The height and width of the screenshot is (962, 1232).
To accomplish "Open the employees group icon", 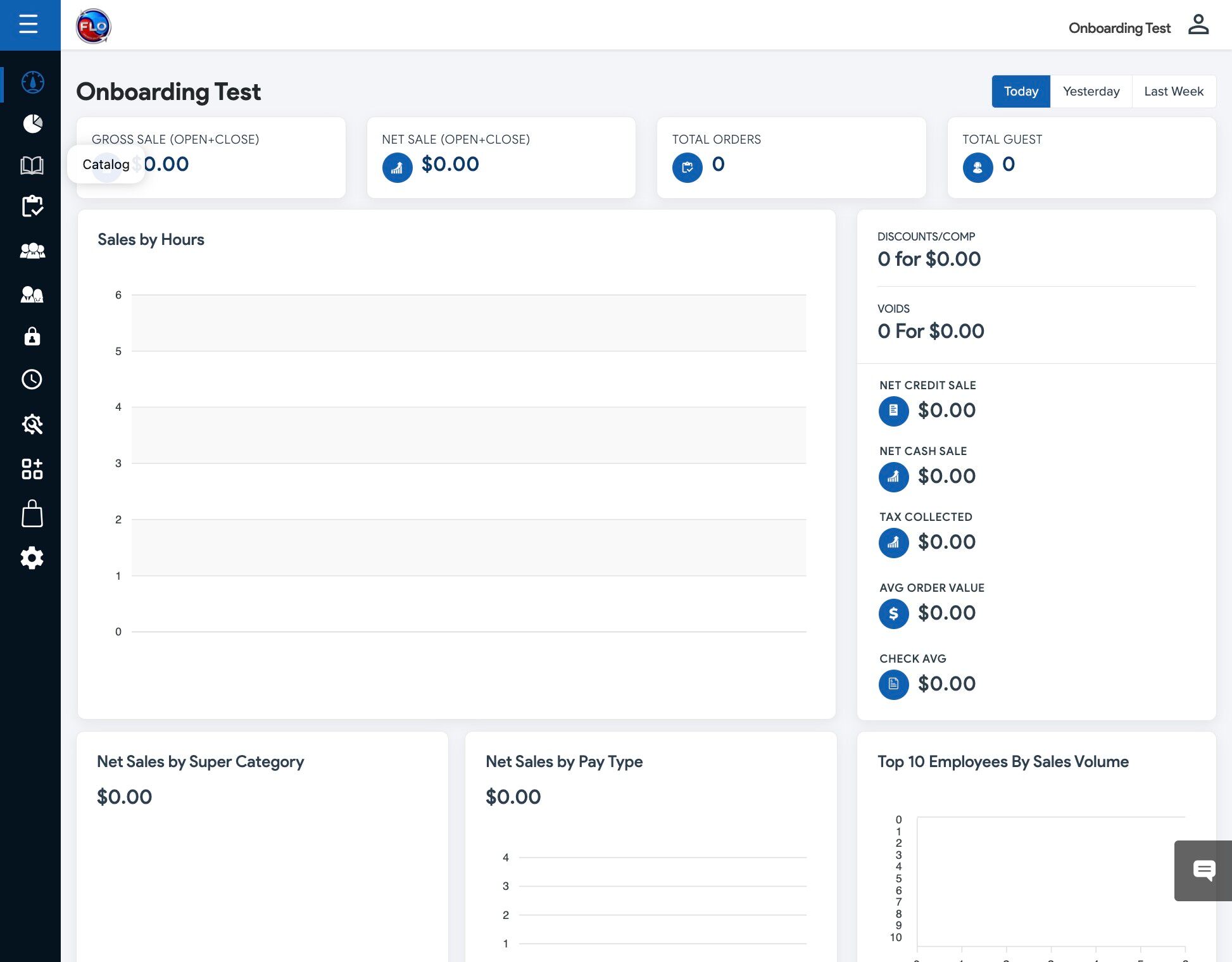I will 32,251.
